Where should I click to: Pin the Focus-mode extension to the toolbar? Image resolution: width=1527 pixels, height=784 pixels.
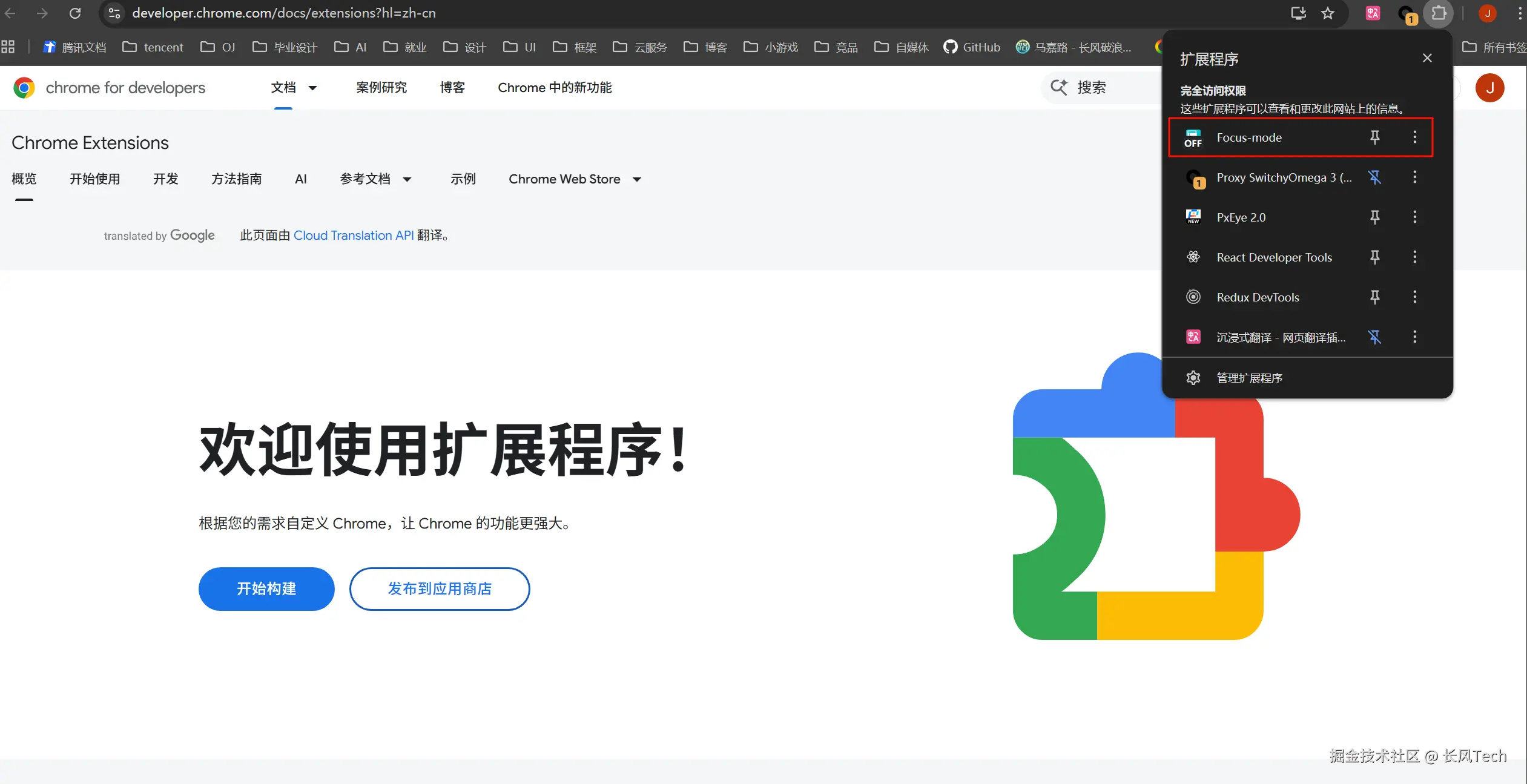pyautogui.click(x=1374, y=137)
